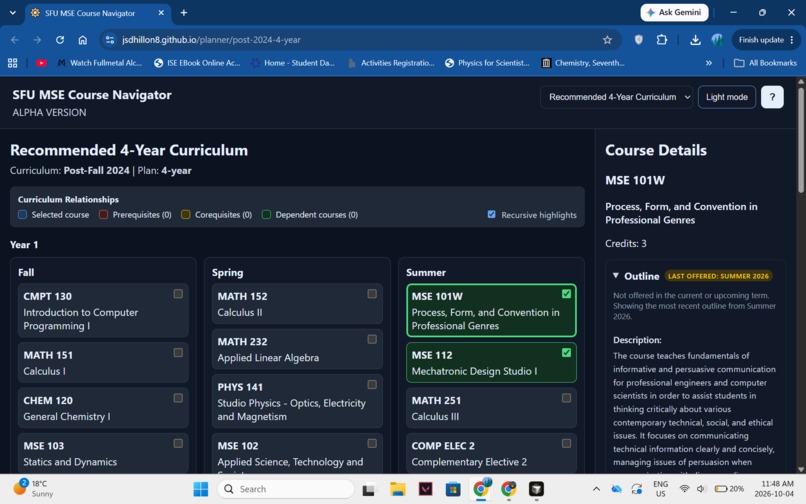Collapse the Outline section triangle
806x504 pixels.
click(616, 276)
